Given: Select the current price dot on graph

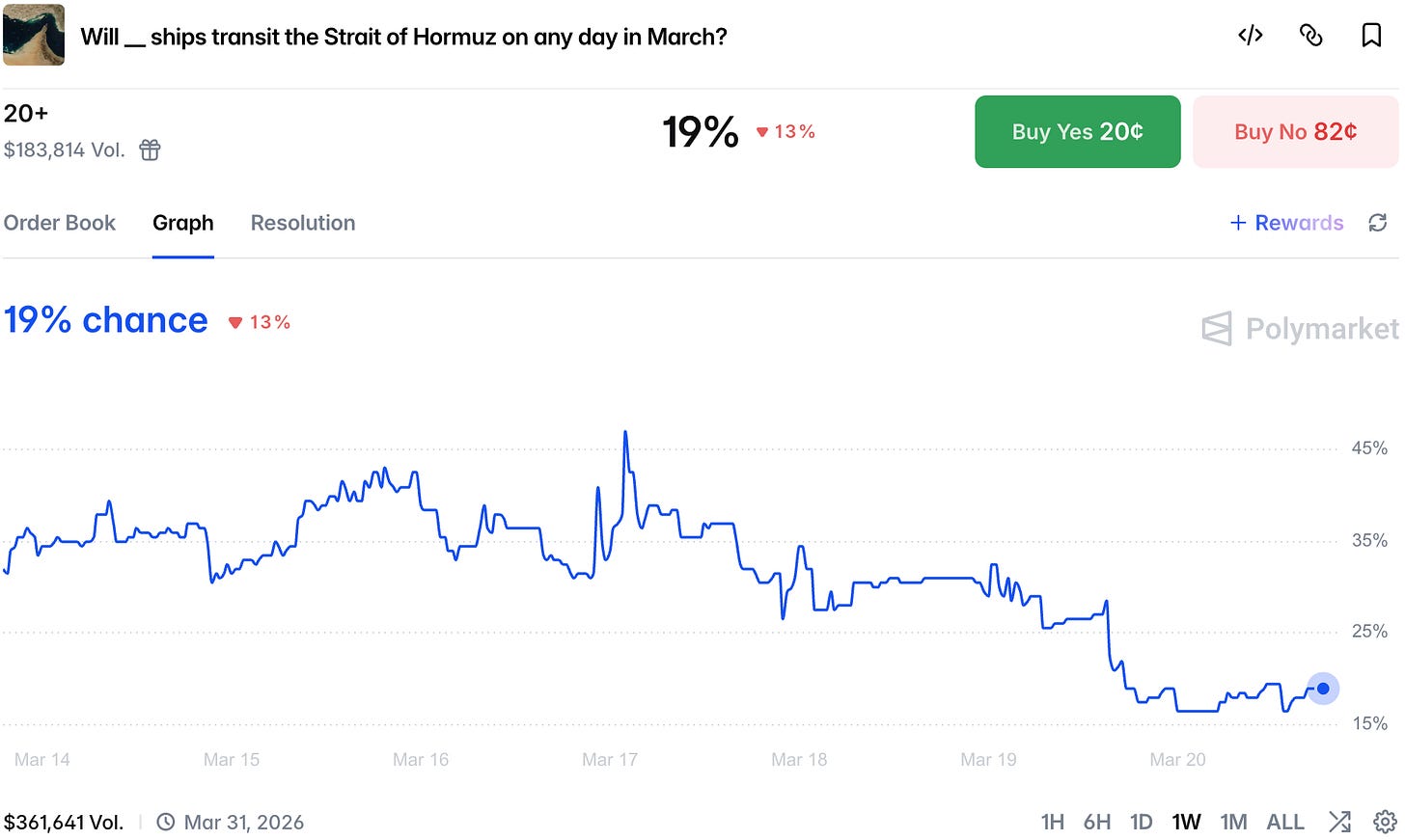Looking at the screenshot, I should (x=1323, y=689).
